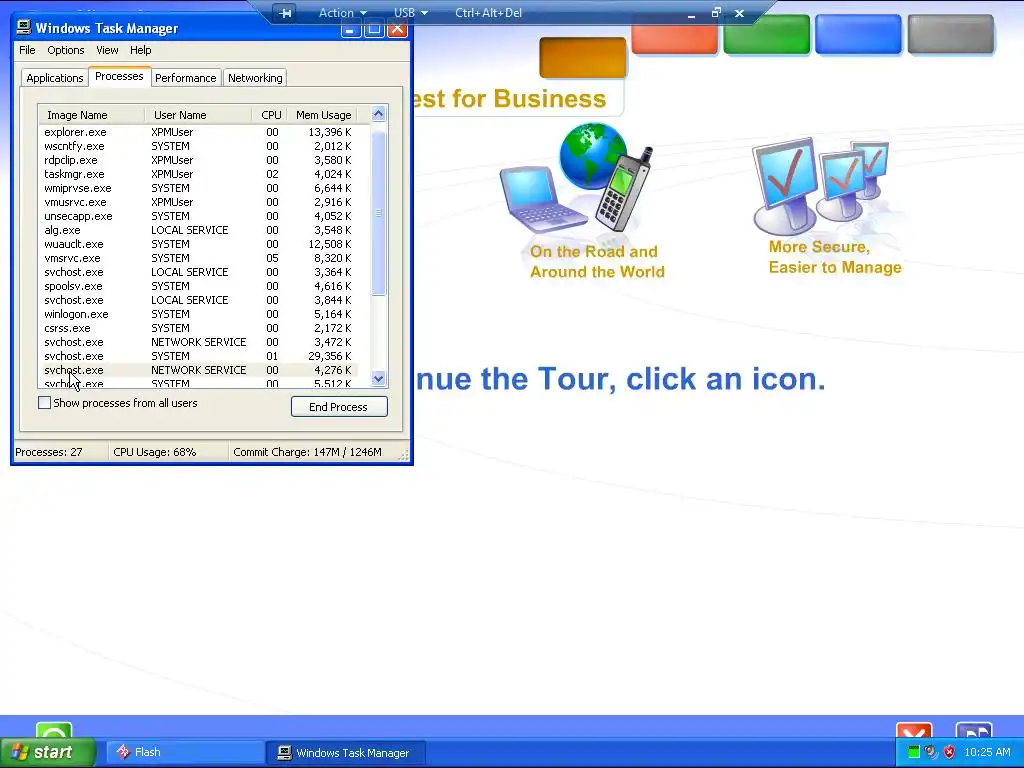Click the process list scrollbar thumb
This screenshot has width=1024, height=768.
point(378,212)
